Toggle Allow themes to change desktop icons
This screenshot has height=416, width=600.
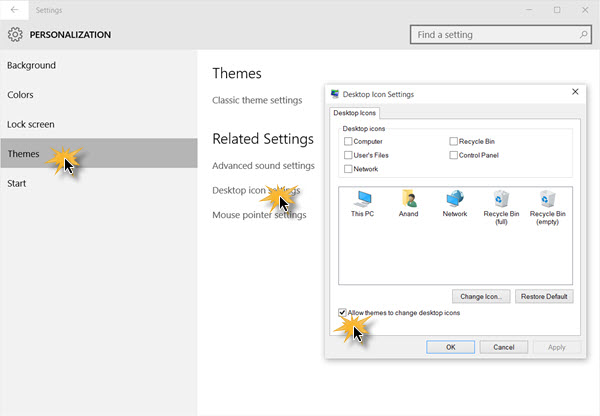pos(342,313)
